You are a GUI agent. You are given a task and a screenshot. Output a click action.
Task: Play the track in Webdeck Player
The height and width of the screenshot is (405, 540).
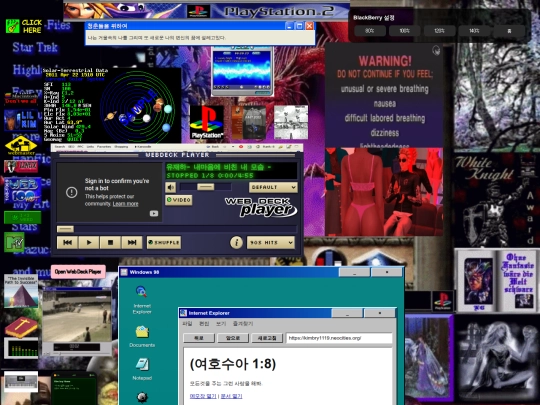(x=89, y=242)
